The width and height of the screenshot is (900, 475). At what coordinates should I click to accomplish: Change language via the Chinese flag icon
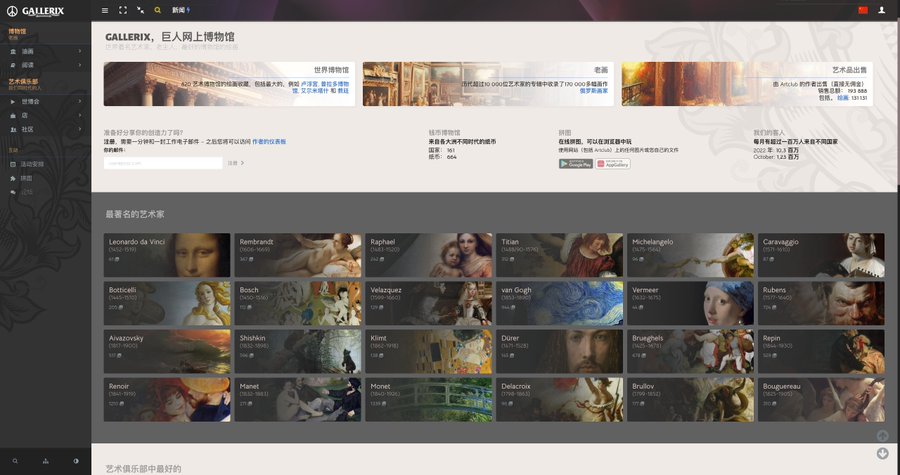click(x=863, y=10)
